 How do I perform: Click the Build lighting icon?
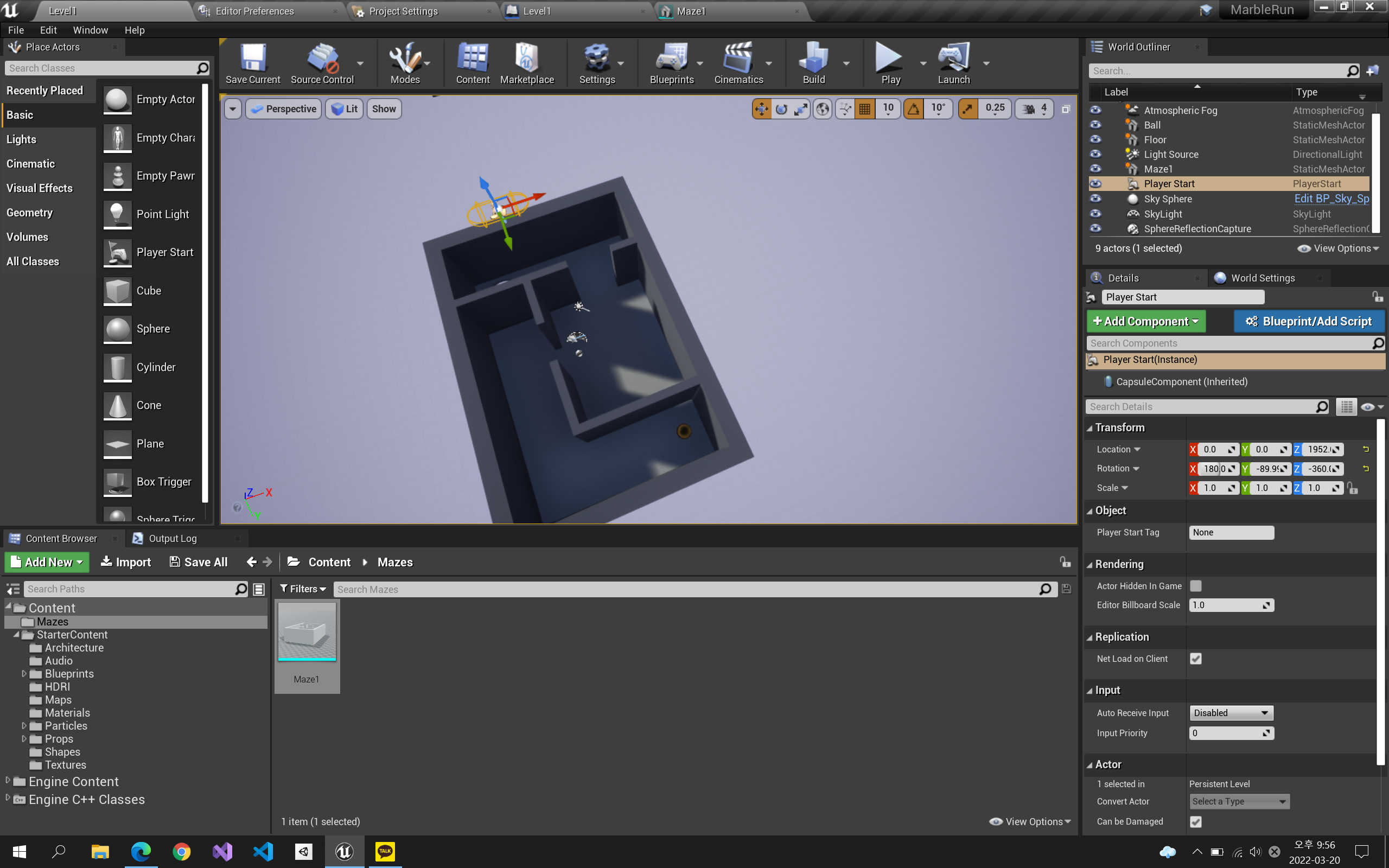click(813, 63)
